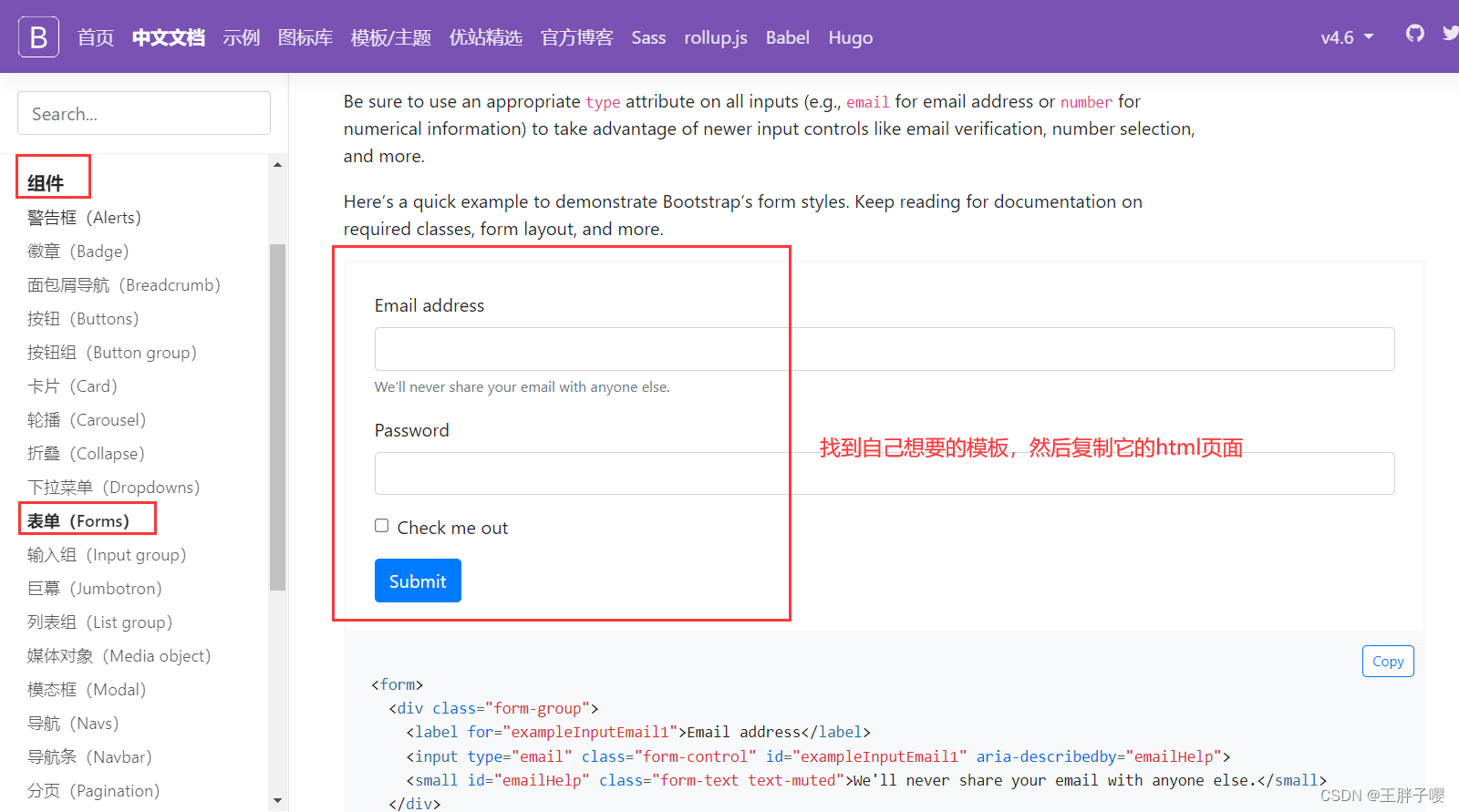1459x812 pixels.
Task: Click the sidebar scrollbar thumb
Action: point(277,417)
